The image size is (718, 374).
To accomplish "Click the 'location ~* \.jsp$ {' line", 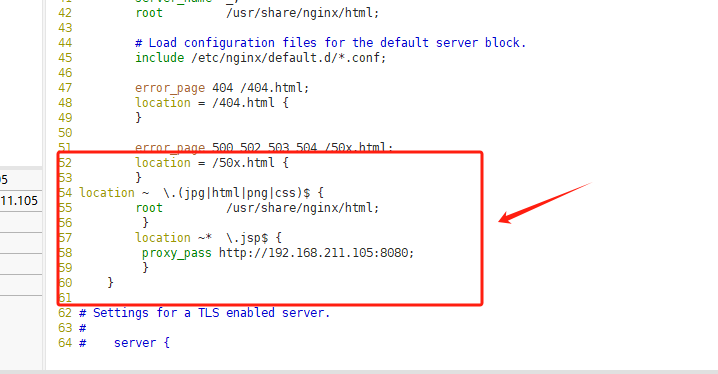I will (208, 238).
